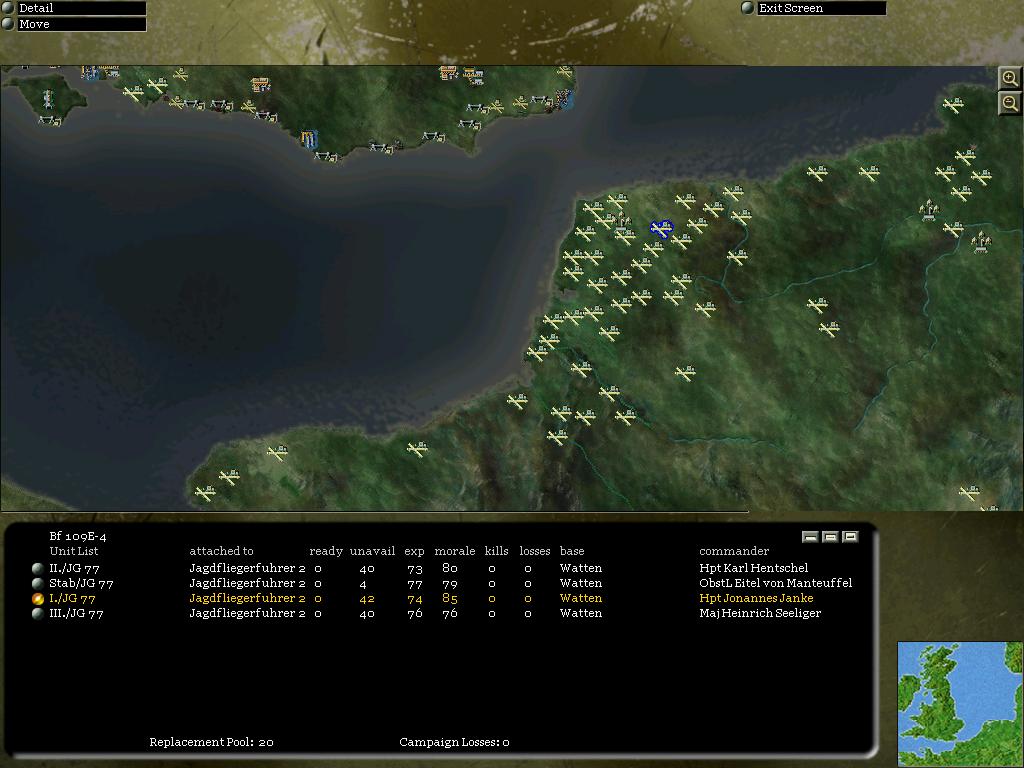Click morale value 85 in the highlighted row
The height and width of the screenshot is (768, 1024).
pyautogui.click(x=450, y=598)
